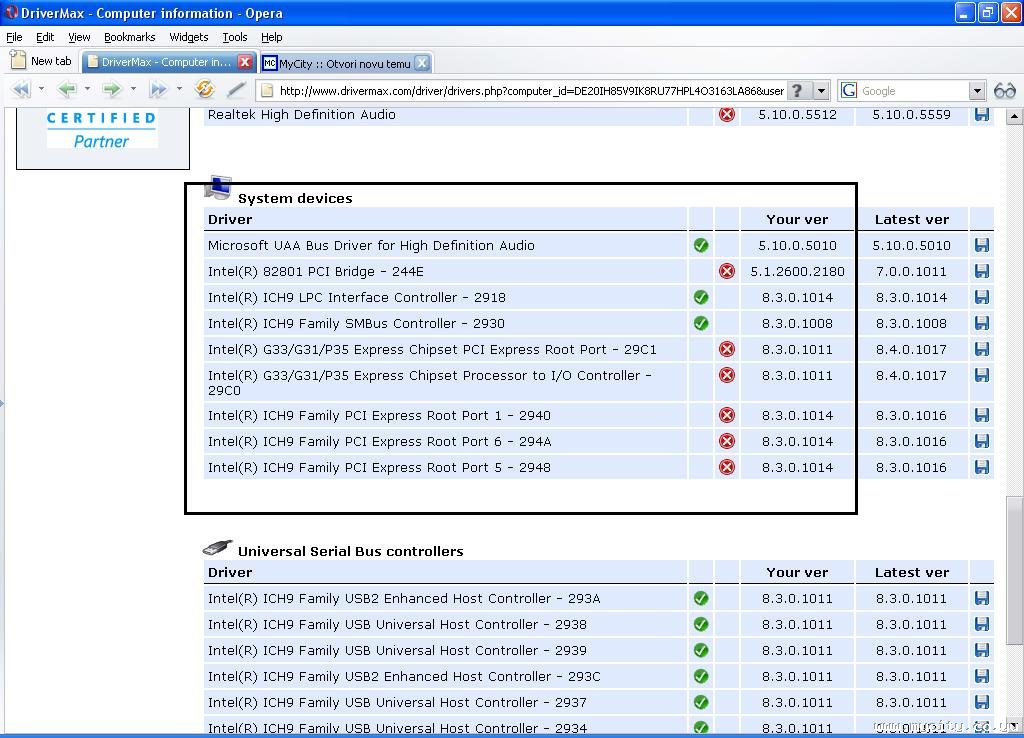Click the Fast forward navigation icon

[x=157, y=90]
